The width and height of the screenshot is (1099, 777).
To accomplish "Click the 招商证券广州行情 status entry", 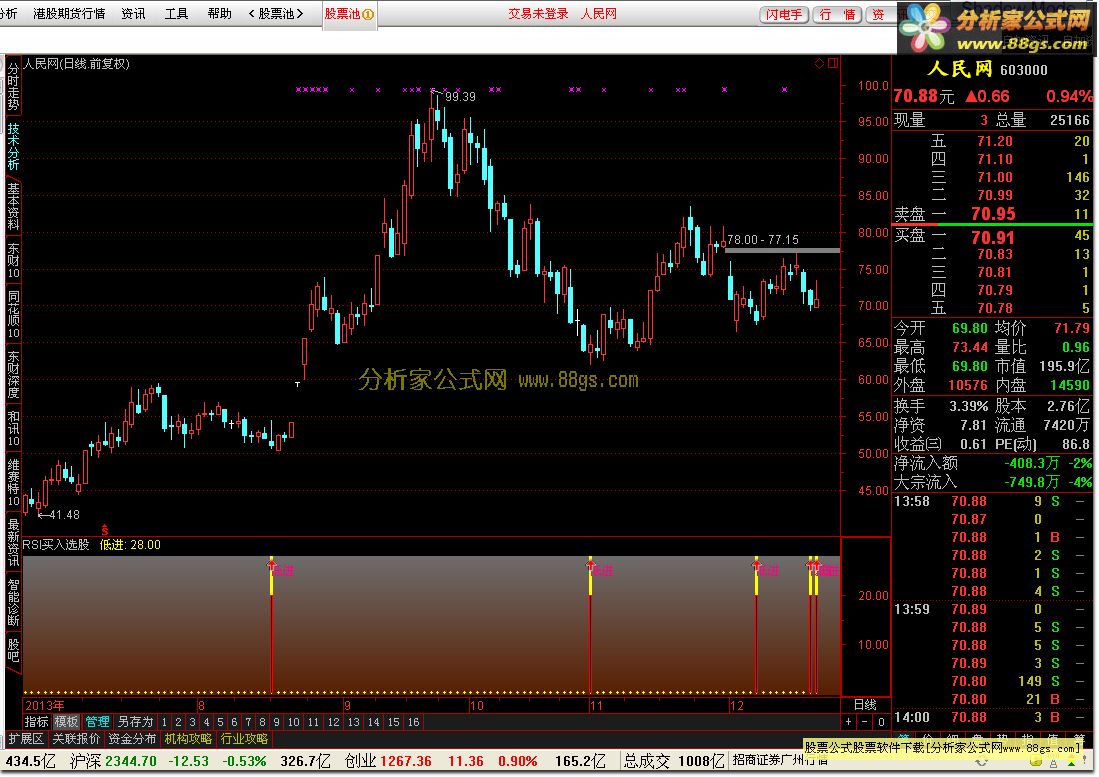I will pos(779,761).
